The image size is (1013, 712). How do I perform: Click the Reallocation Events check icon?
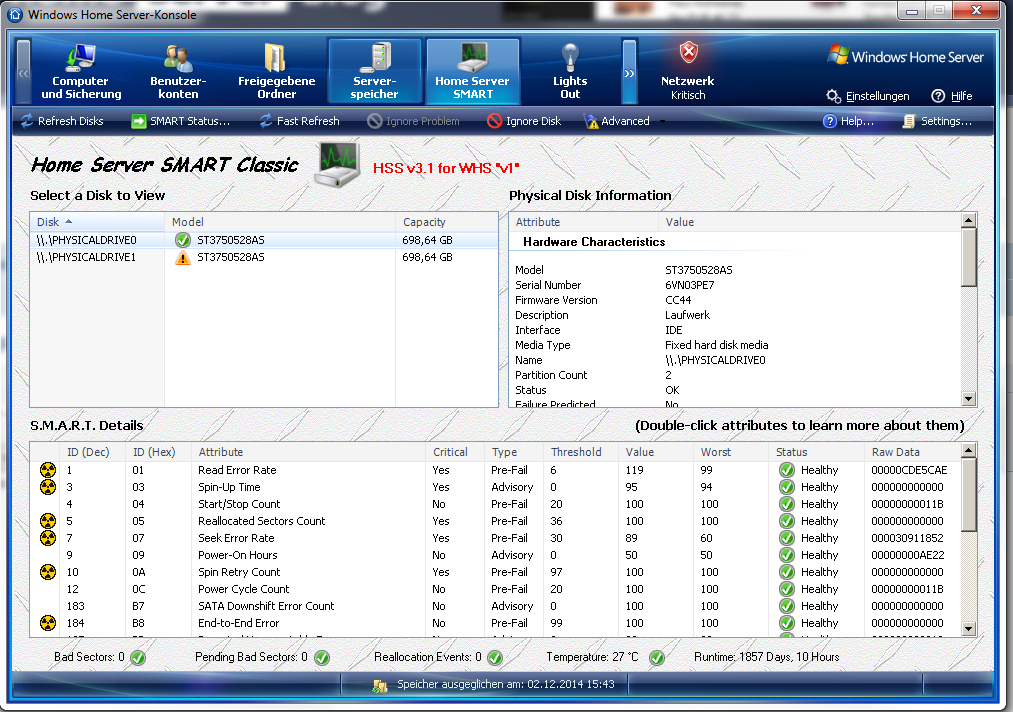tap(495, 658)
